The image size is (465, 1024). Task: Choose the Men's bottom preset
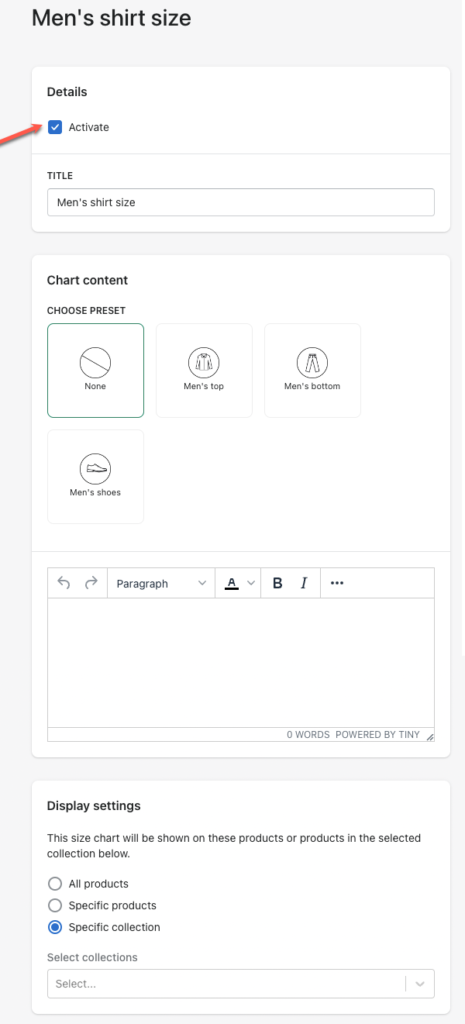312,370
